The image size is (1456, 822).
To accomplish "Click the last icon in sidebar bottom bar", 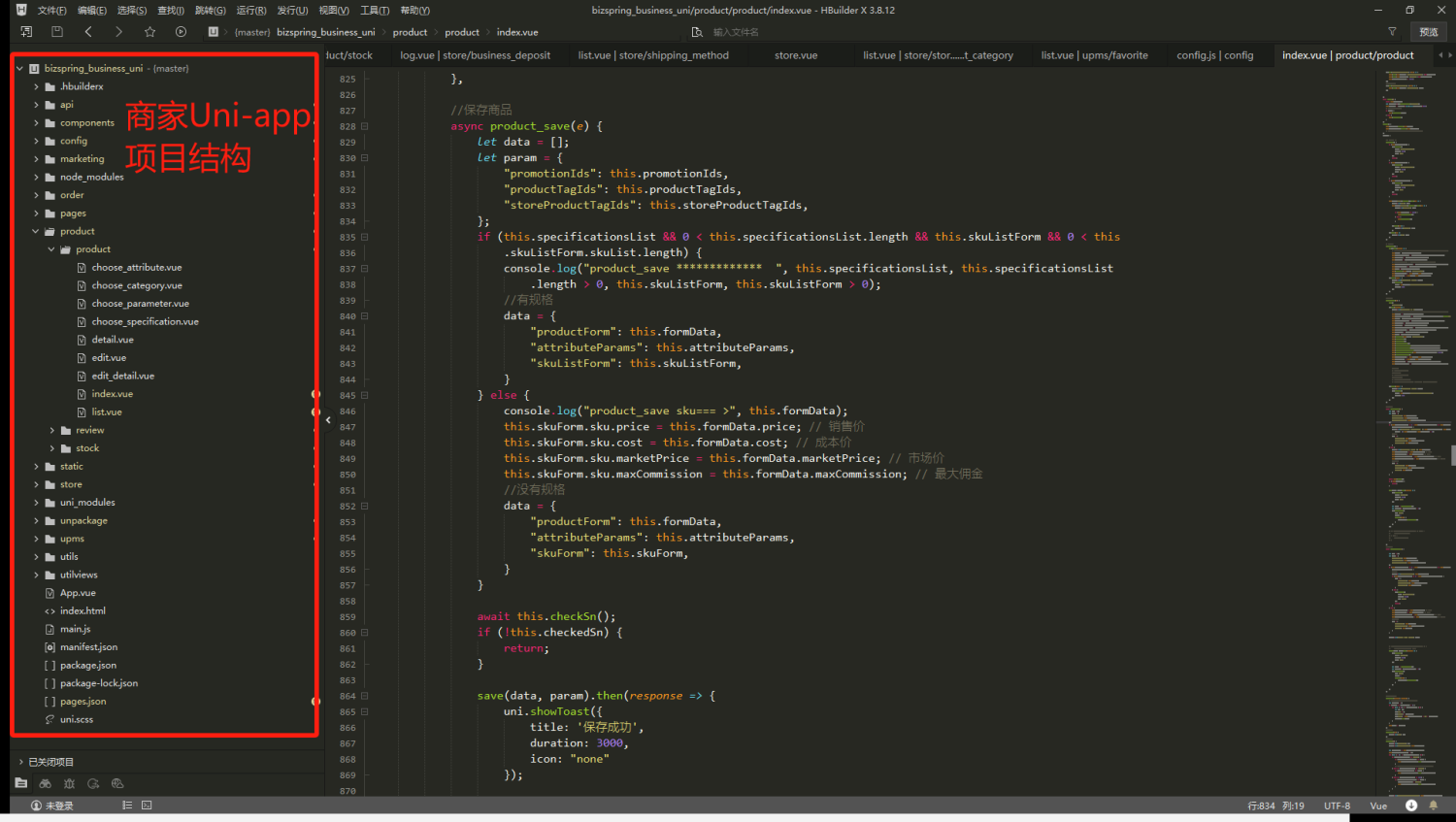I will 117,783.
